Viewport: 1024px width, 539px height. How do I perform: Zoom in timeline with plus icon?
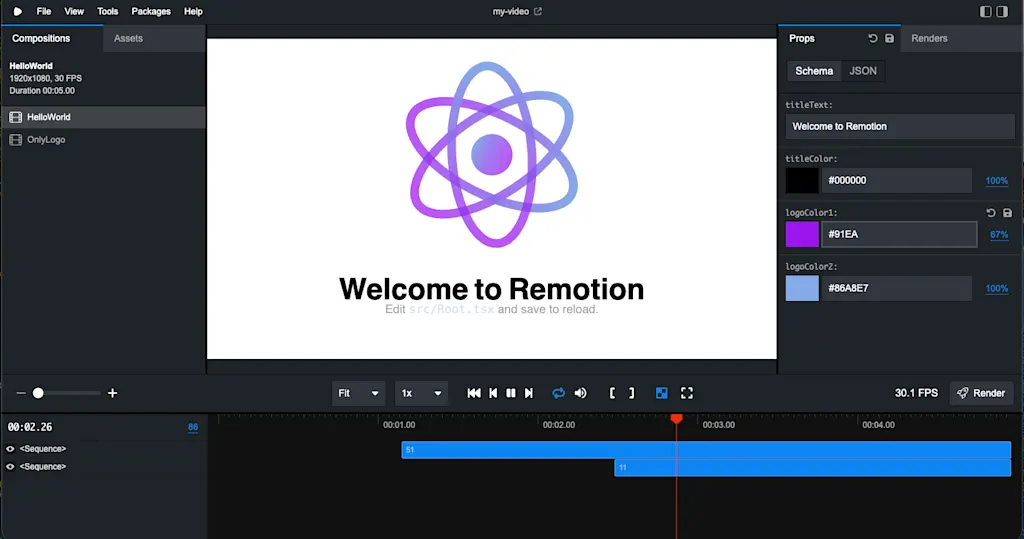coord(112,393)
